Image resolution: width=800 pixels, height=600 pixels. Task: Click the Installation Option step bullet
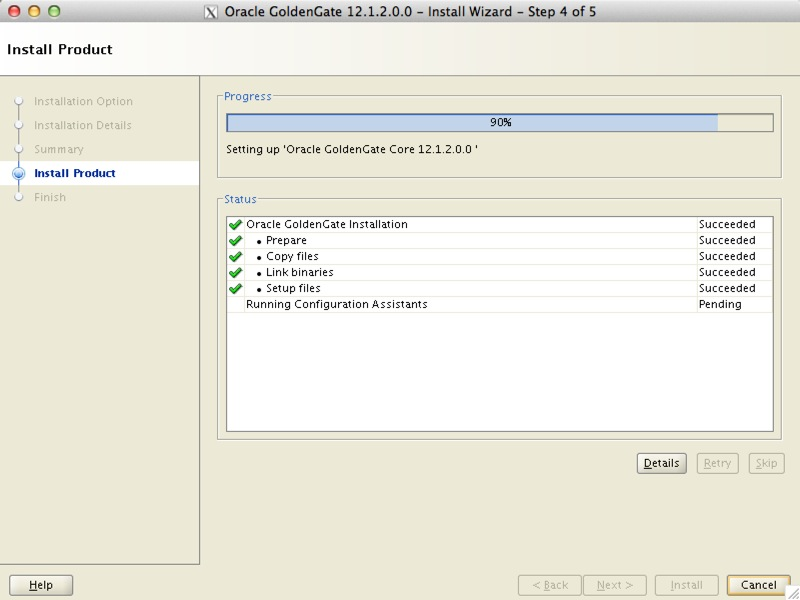tap(19, 101)
